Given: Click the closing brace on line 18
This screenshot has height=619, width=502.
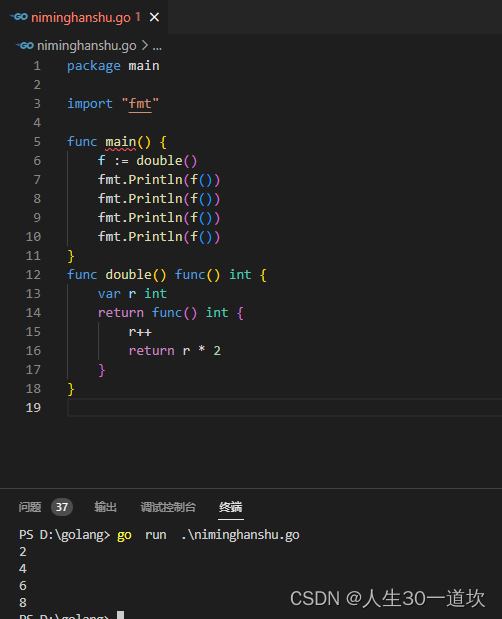Looking at the screenshot, I should click(71, 389).
